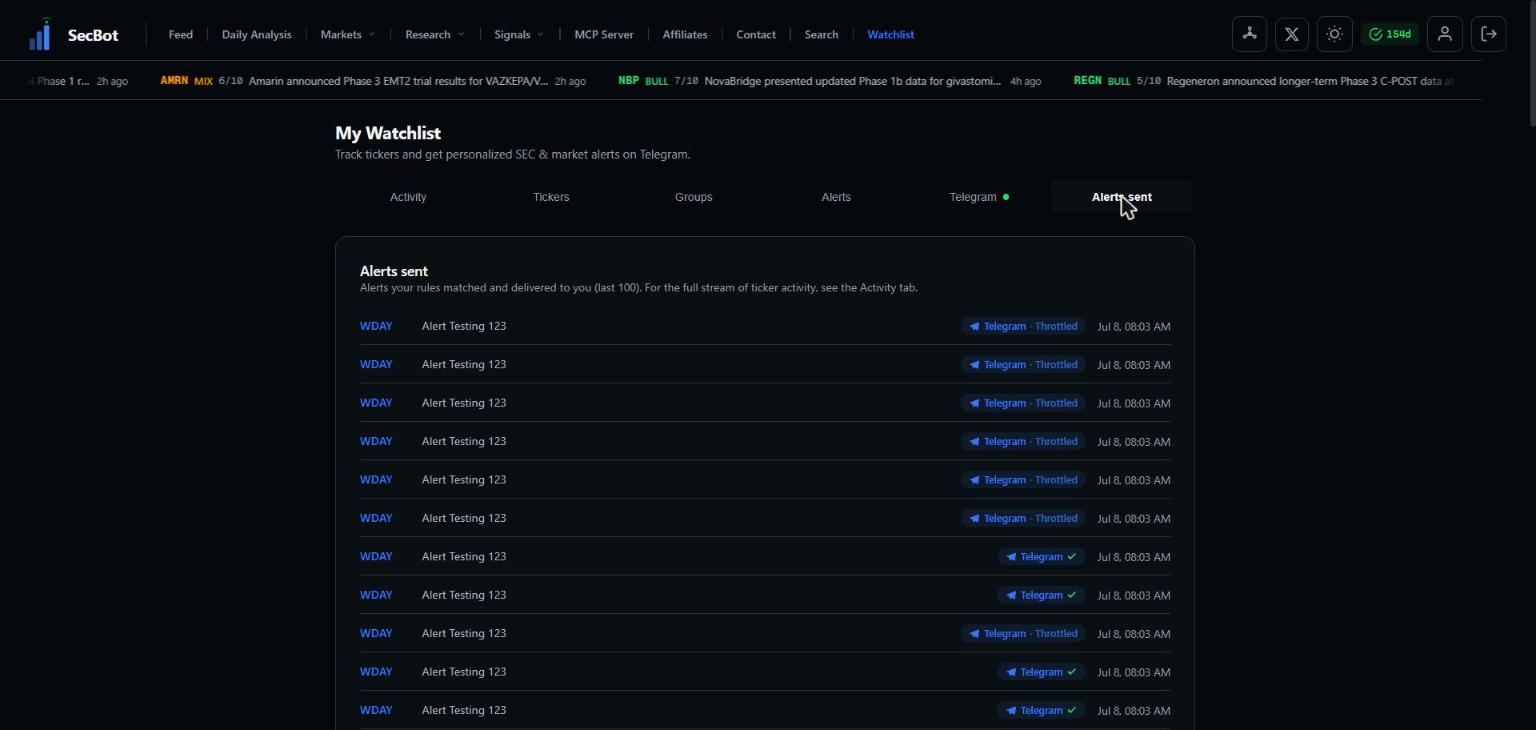Open the network graph icon button
1536x730 pixels.
coord(1249,34)
